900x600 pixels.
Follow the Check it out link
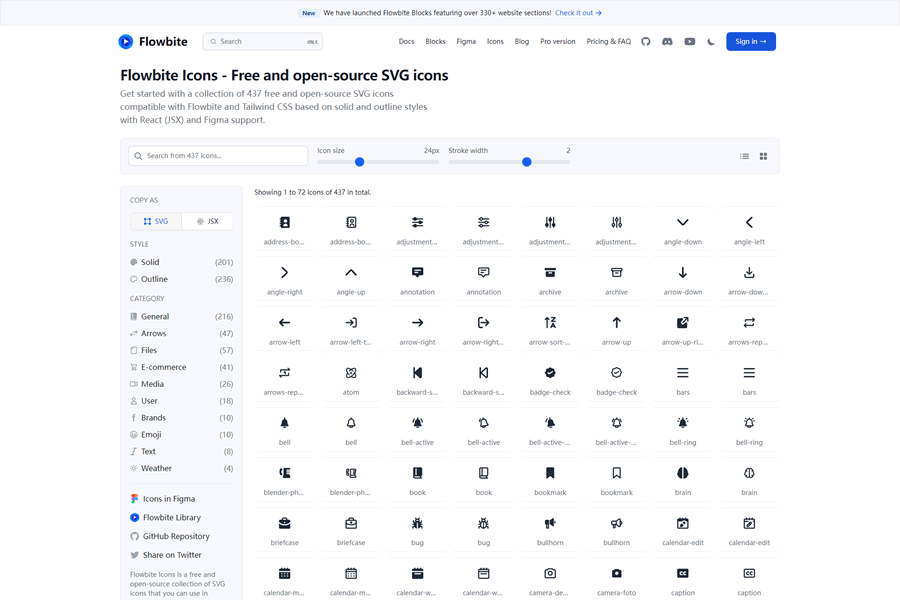tap(578, 13)
